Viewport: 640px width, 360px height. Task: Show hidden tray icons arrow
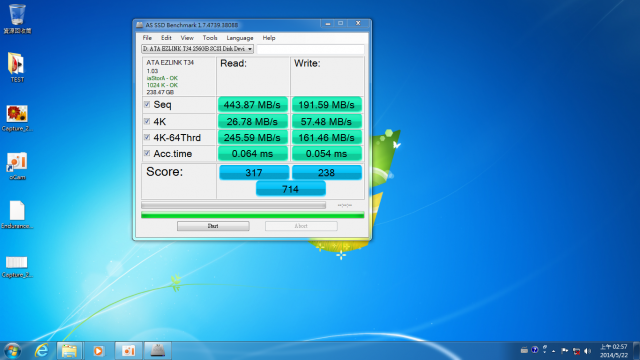coord(553,351)
